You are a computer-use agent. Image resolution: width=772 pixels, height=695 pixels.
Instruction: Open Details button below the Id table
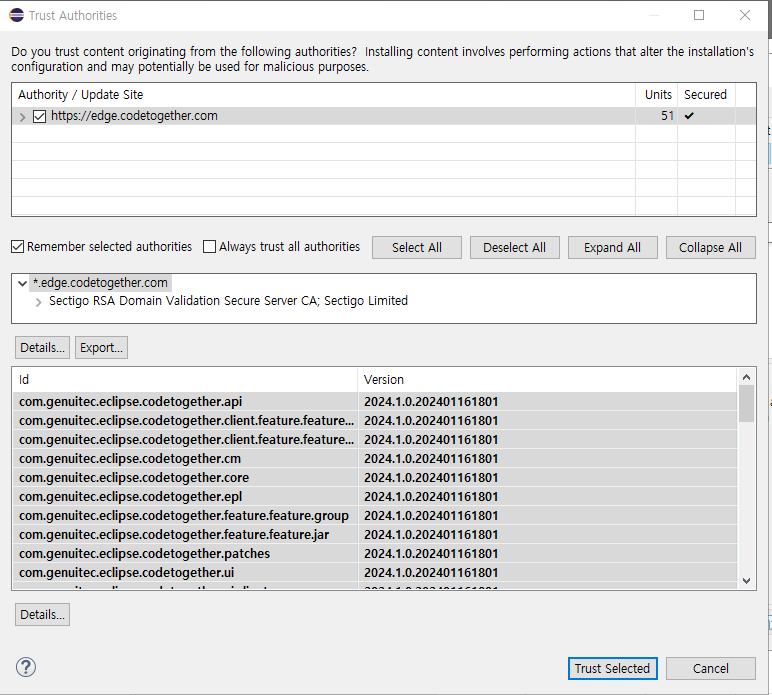tap(42, 614)
